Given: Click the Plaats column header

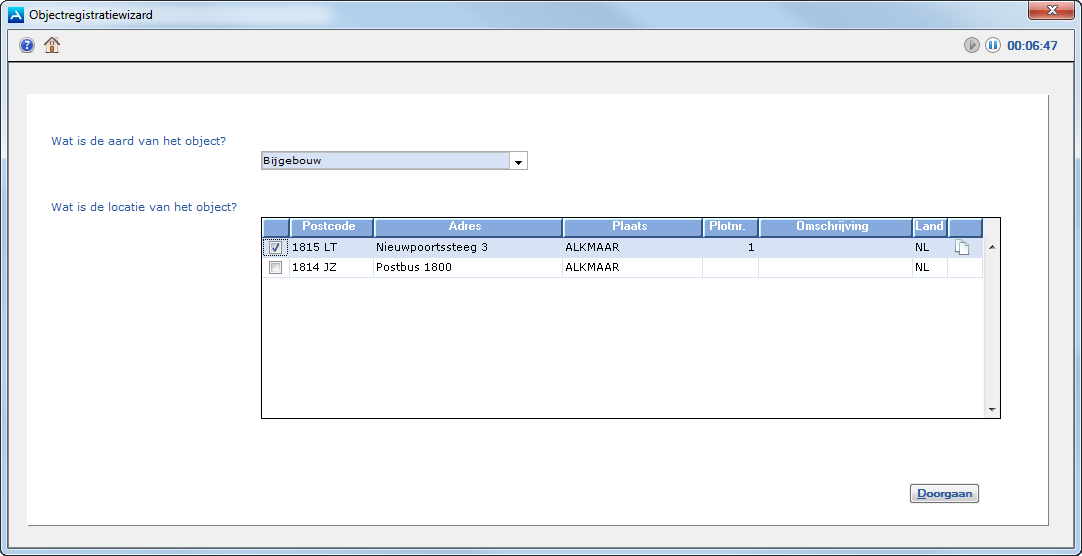Looking at the screenshot, I should point(631,227).
